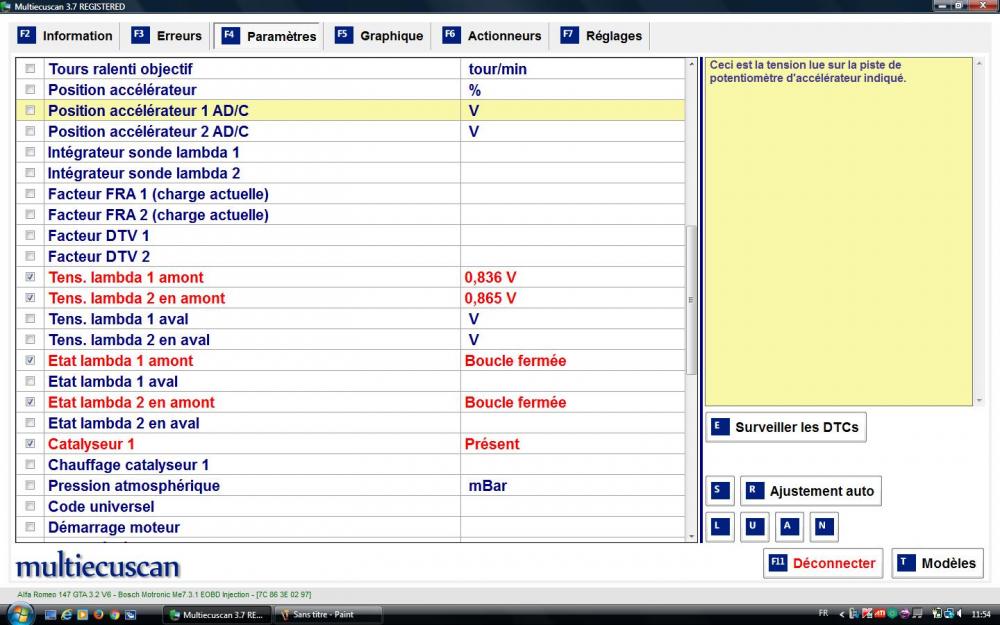Open the Erreurs tab
The width and height of the screenshot is (1000, 625).
click(167, 36)
